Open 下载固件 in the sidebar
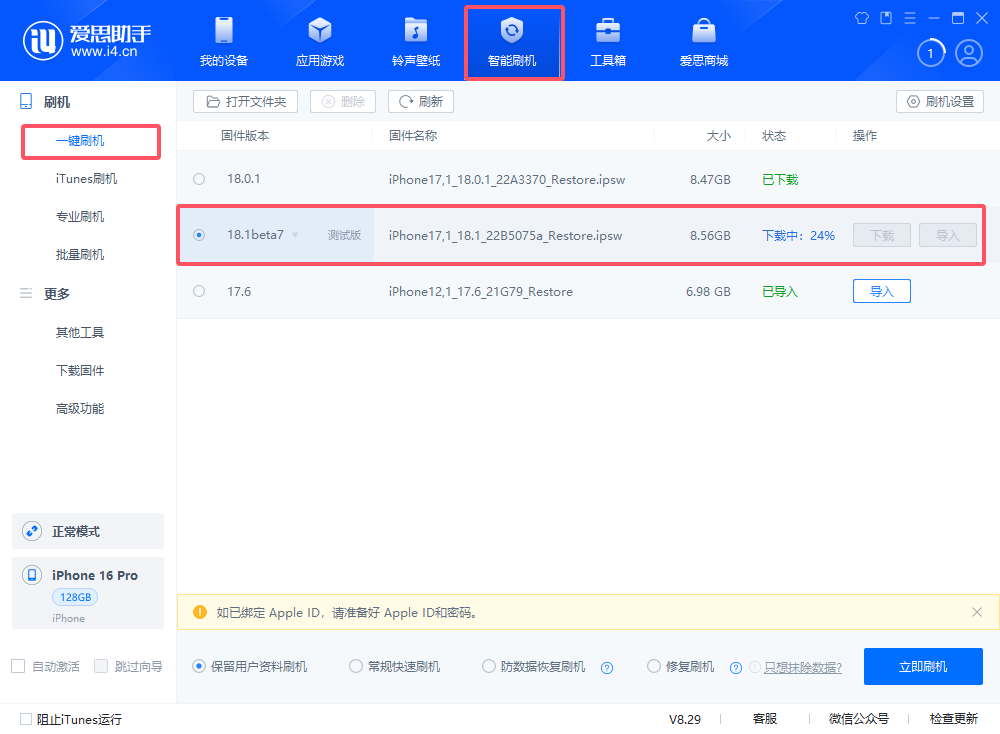Screen dimensions: 1000x734 coord(80,371)
